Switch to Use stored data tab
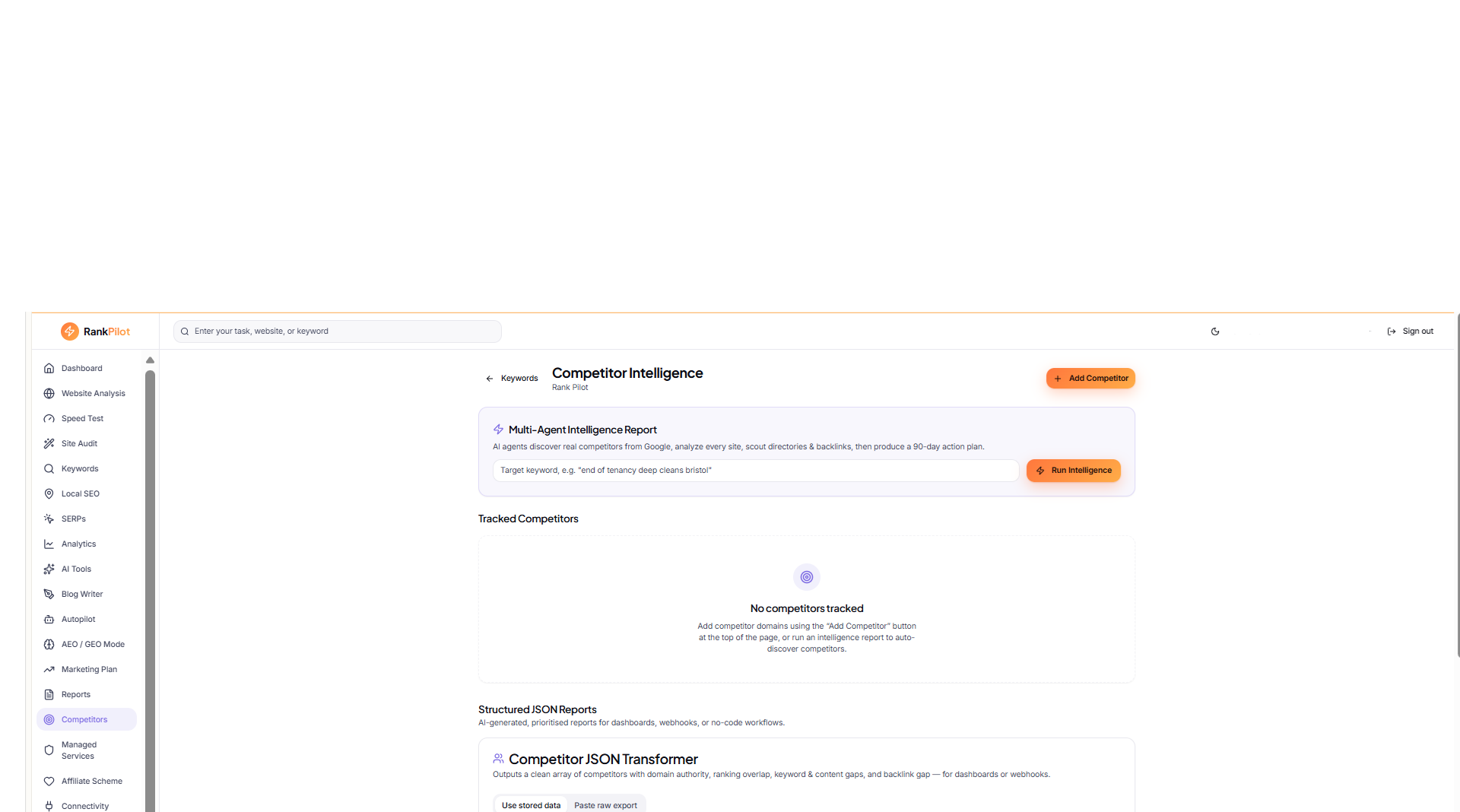The width and height of the screenshot is (1460, 812). (531, 805)
